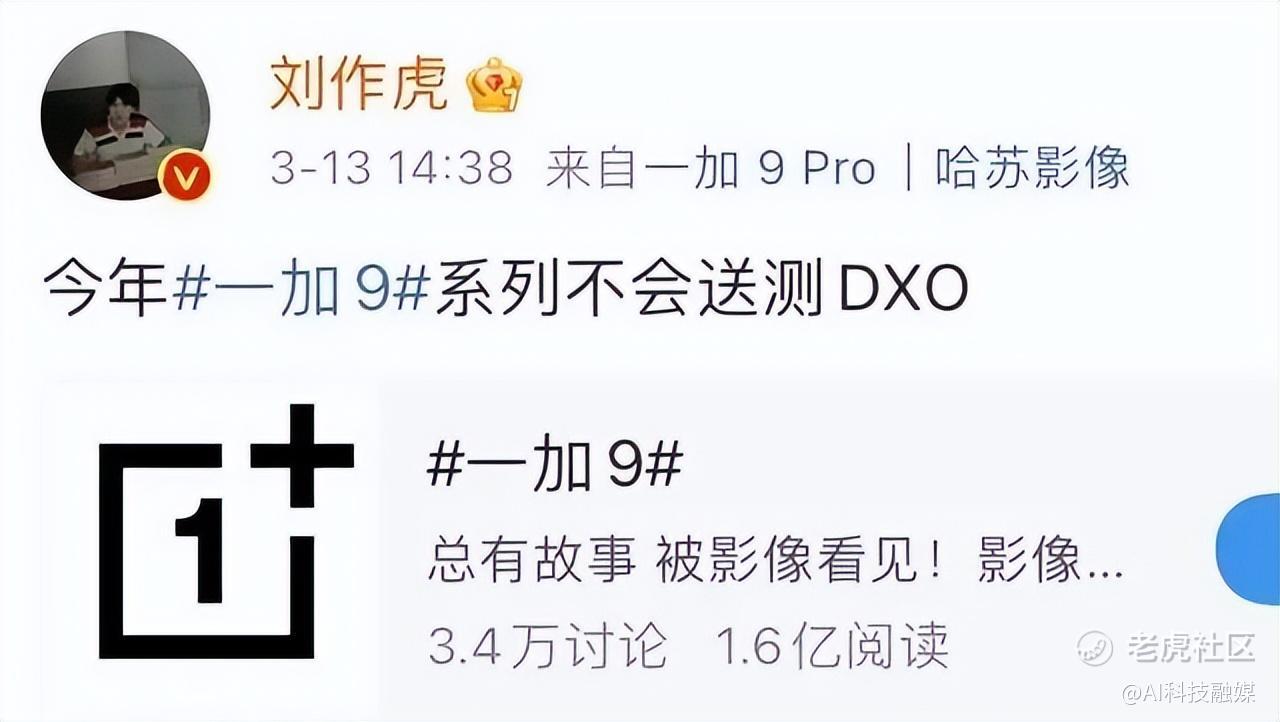
Task: Click the post text 系列不会送测
Action: (634, 290)
